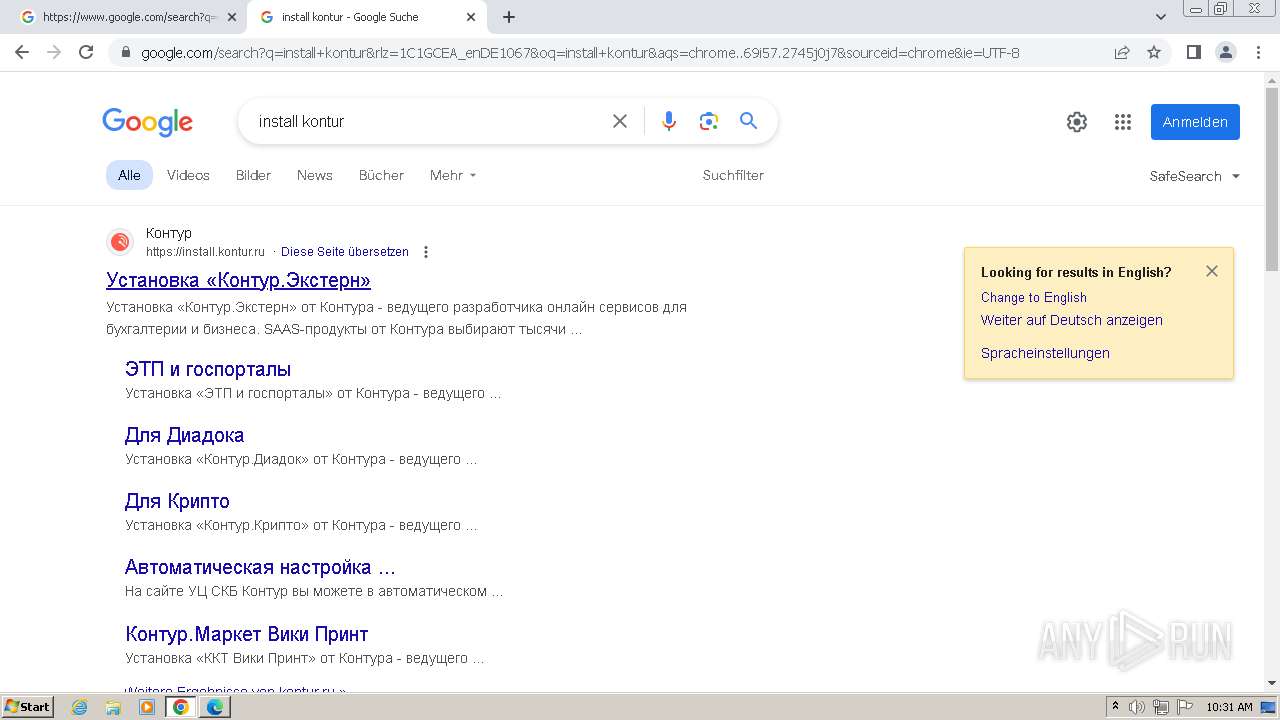The height and width of the screenshot is (720, 1280).
Task: Switch to Bücher results tab
Action: (x=381, y=175)
